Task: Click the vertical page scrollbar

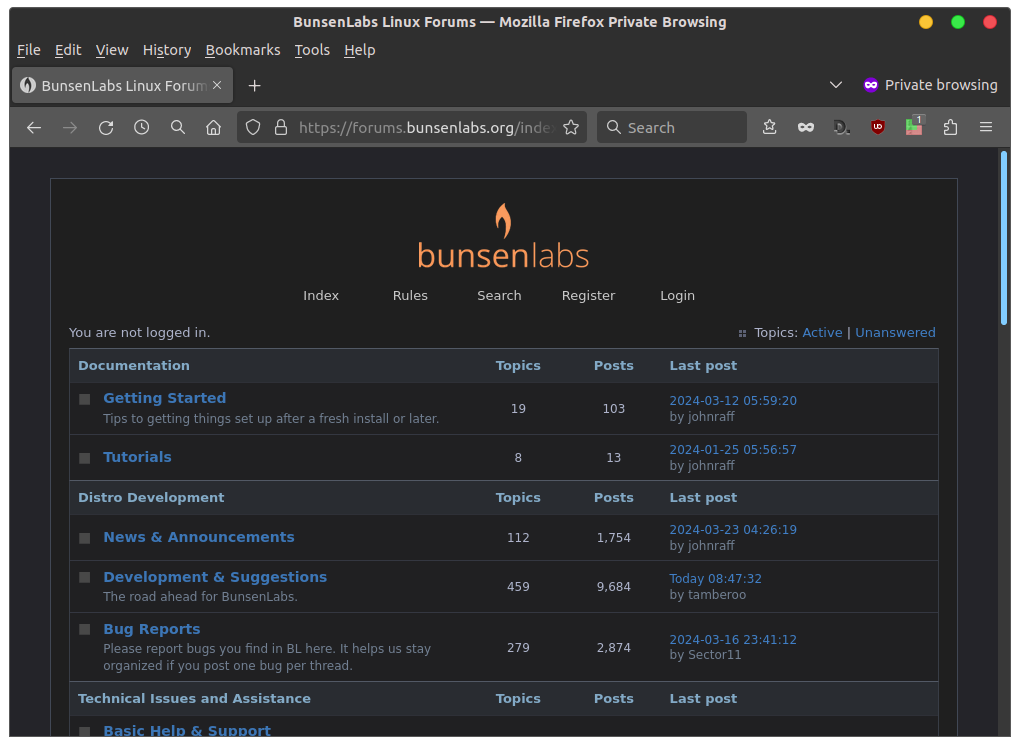Action: [x=1005, y=238]
